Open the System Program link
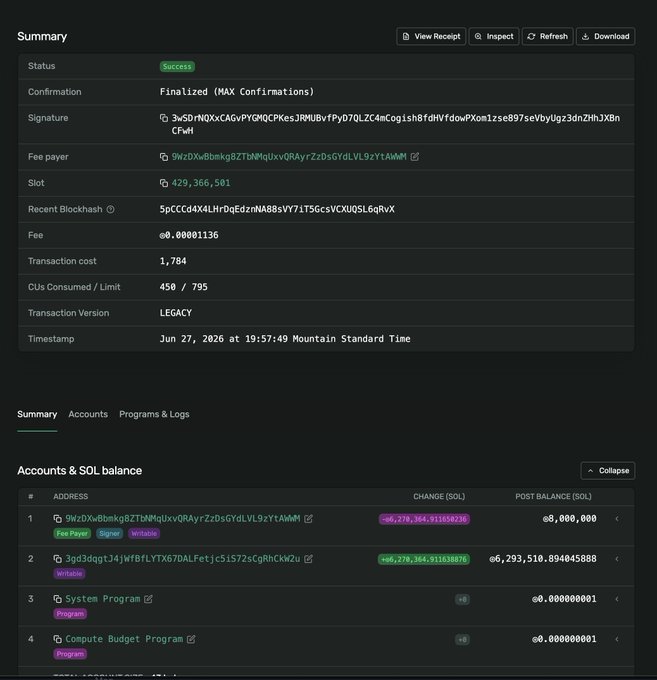The image size is (657, 680). point(103,599)
